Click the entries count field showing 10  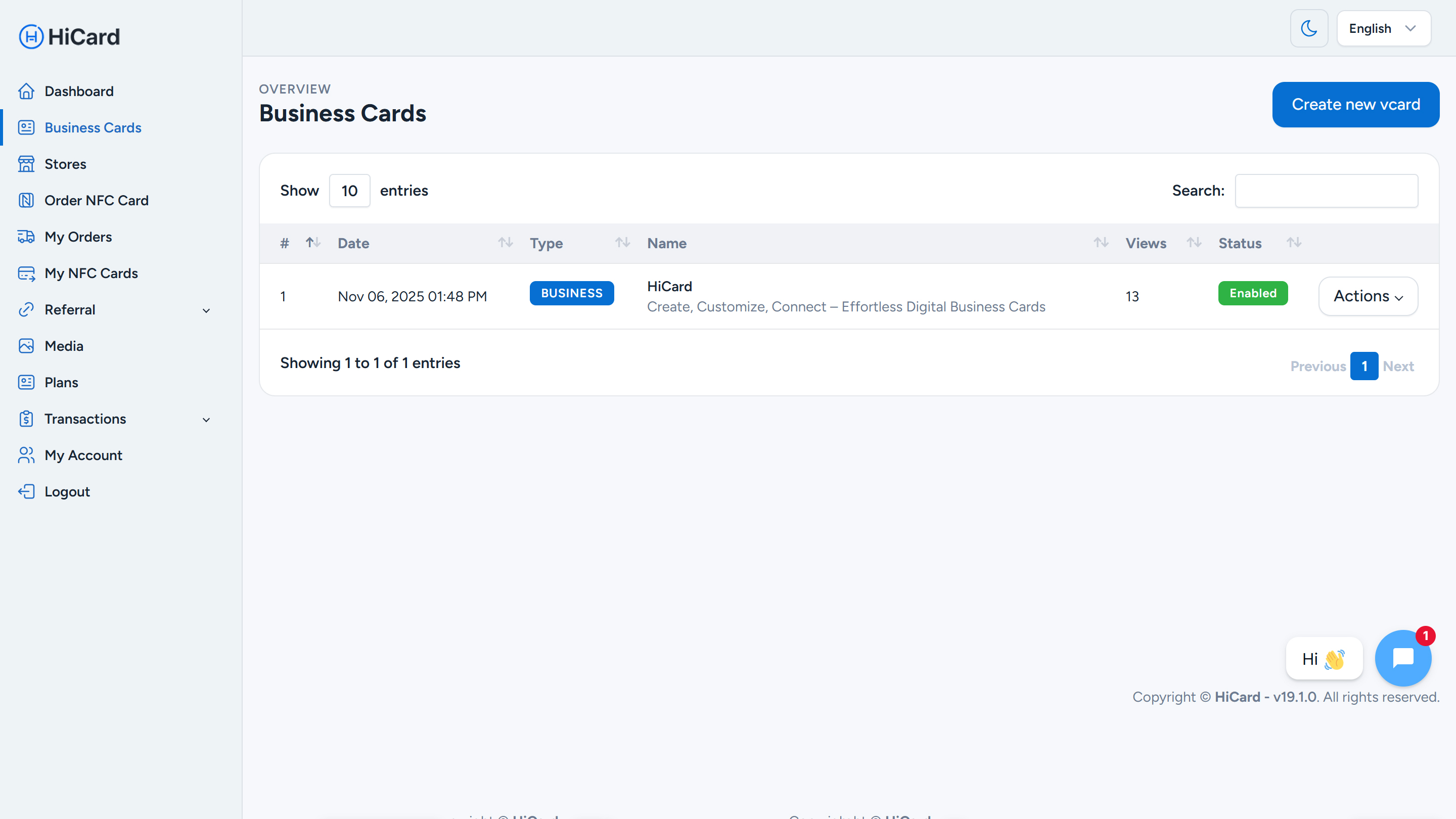click(349, 191)
